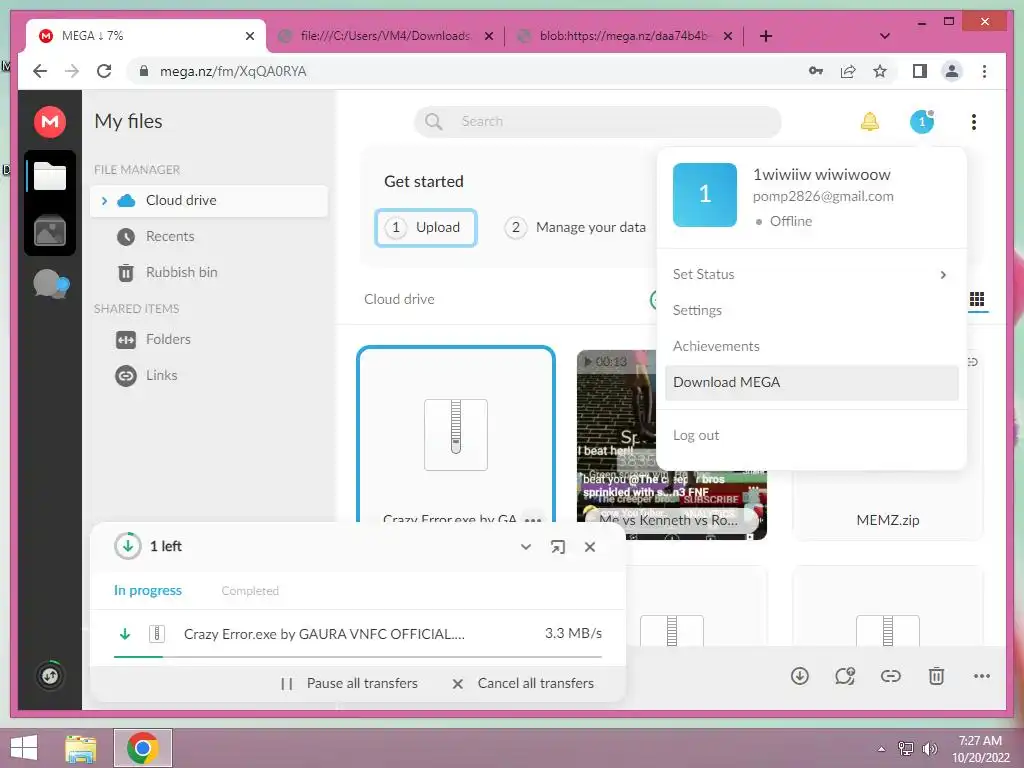Close the transfers widget

point(590,547)
